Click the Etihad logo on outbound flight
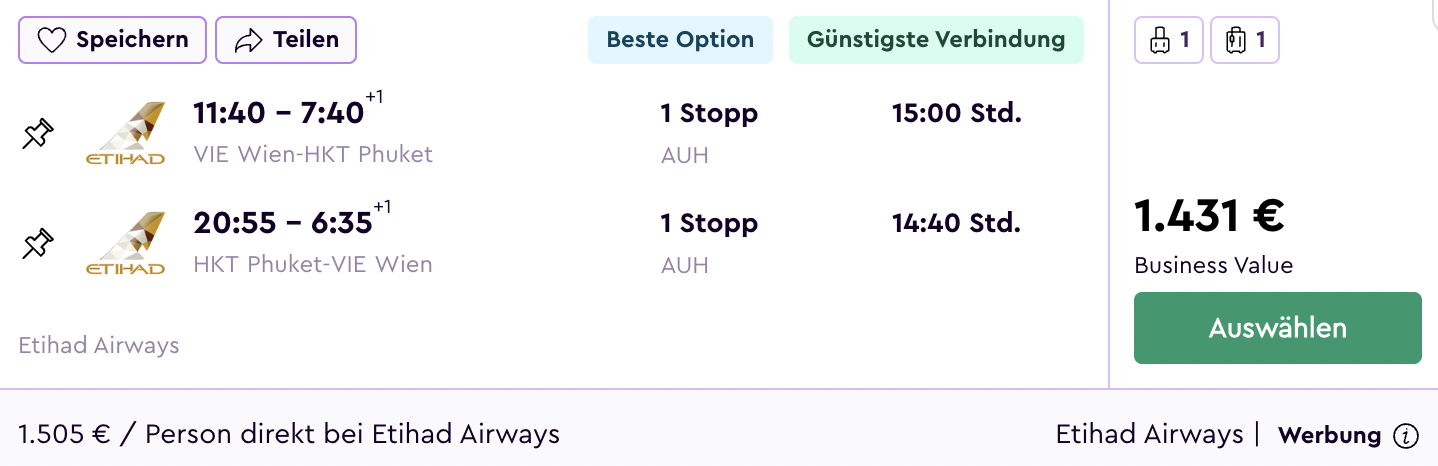The width and height of the screenshot is (1438, 466). point(126,133)
